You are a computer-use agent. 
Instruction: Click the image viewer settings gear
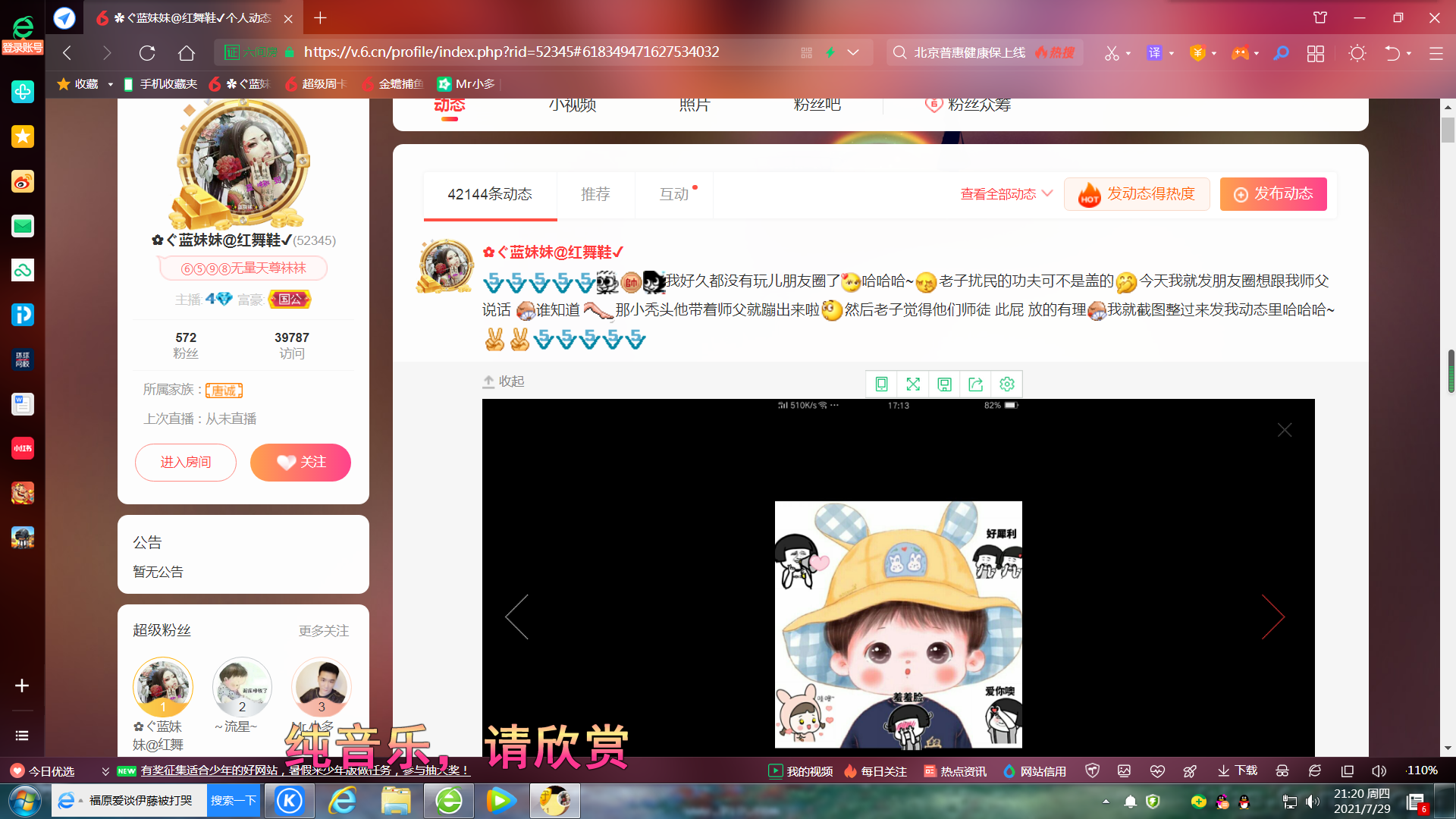tap(1007, 384)
